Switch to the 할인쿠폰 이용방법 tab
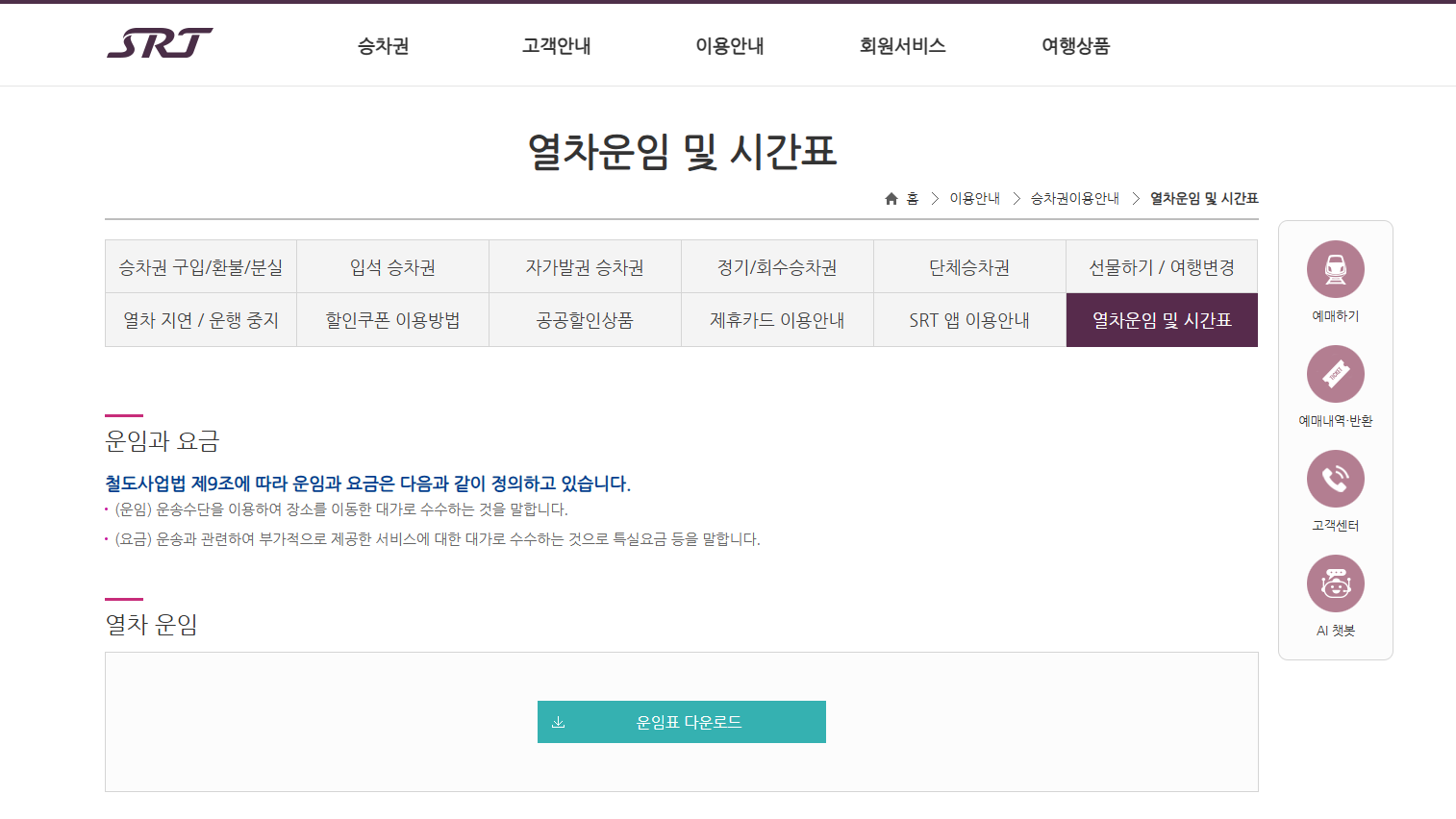 (392, 319)
